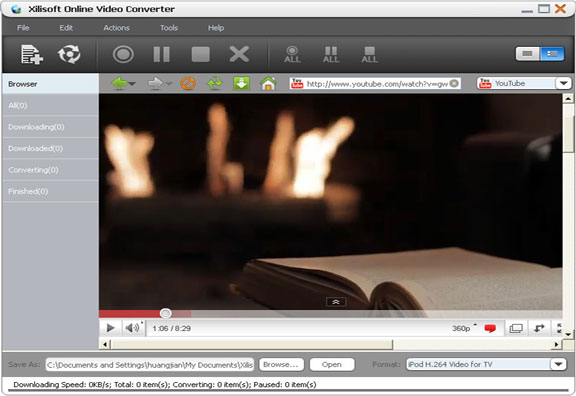Image resolution: width=576 pixels, height=396 pixels.
Task: Click the 1:06 / 8:29 time display
Action: tap(172, 328)
